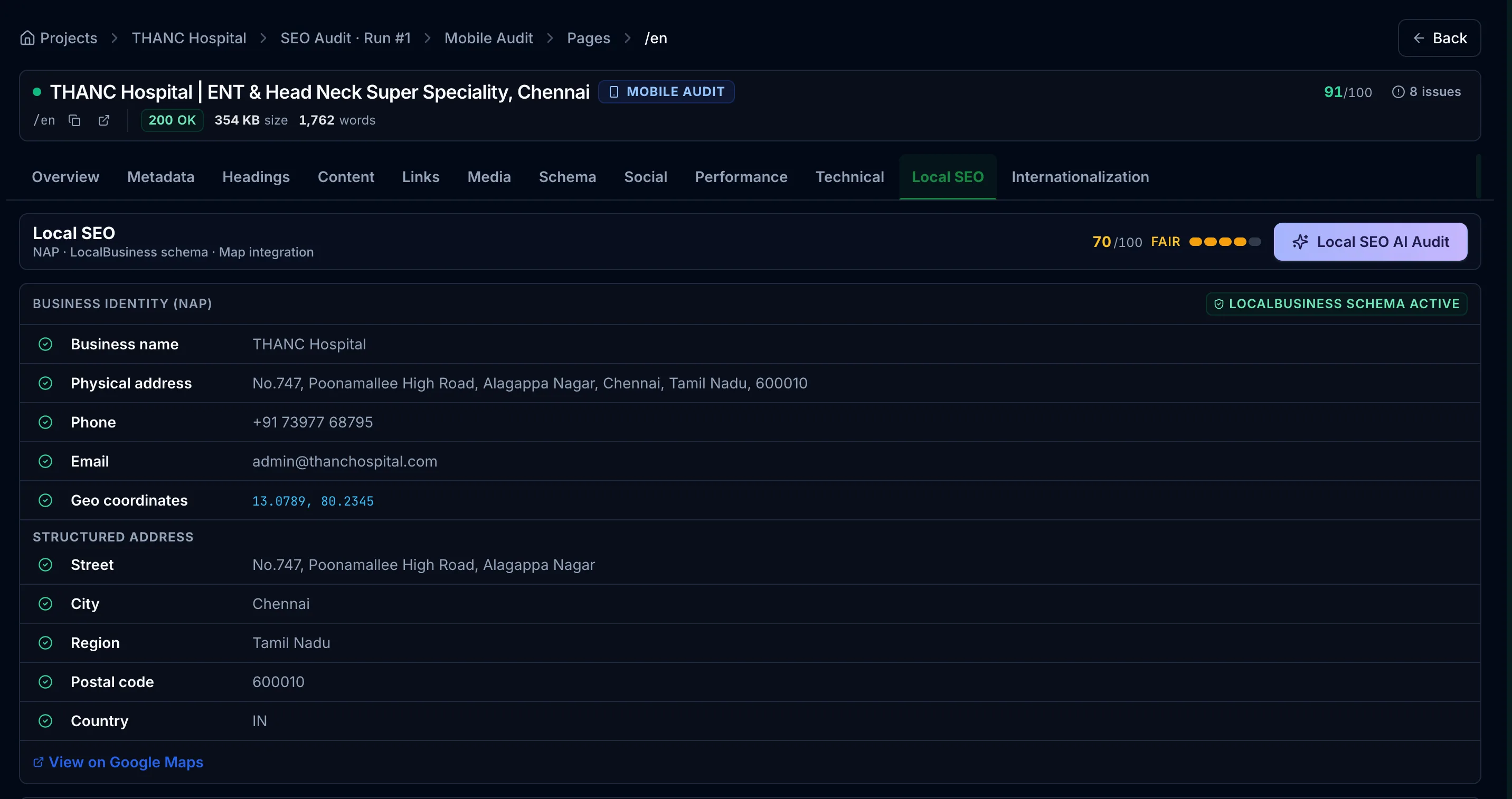This screenshot has width=1512, height=799.
Task: Run the Local SEO AI Audit
Action: tap(1371, 242)
